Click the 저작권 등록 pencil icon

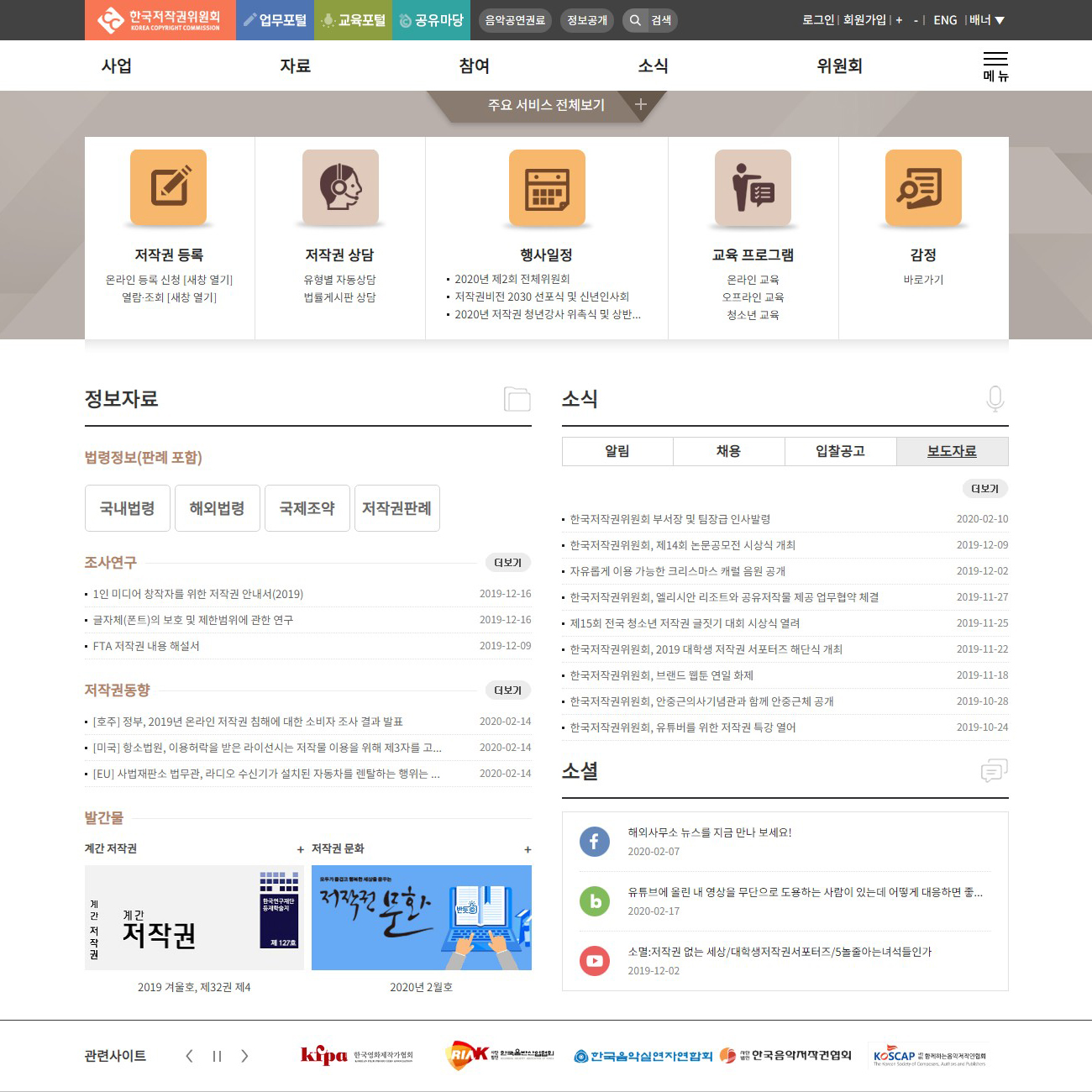tap(168, 187)
